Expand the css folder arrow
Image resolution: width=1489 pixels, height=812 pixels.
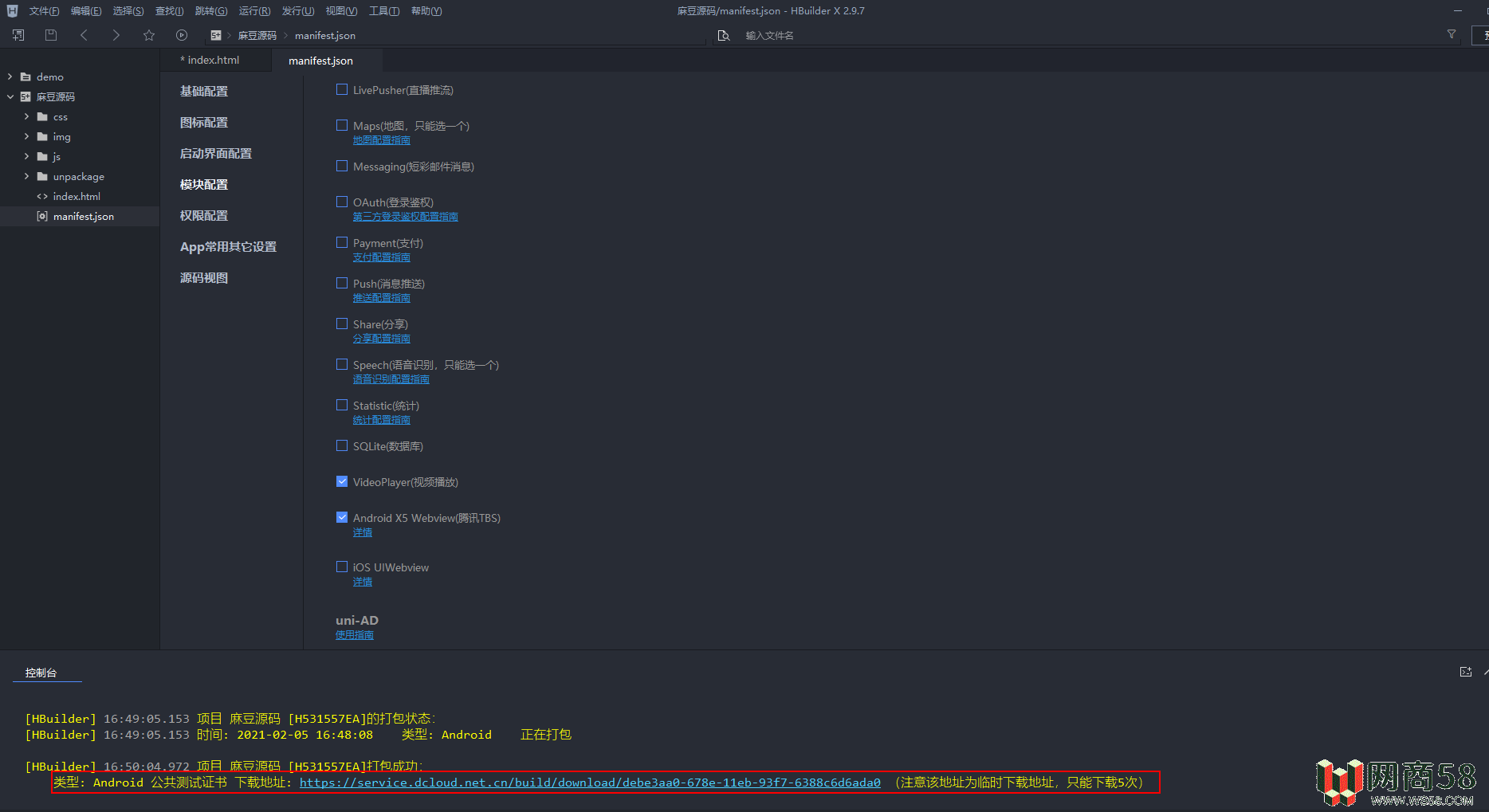pos(26,116)
